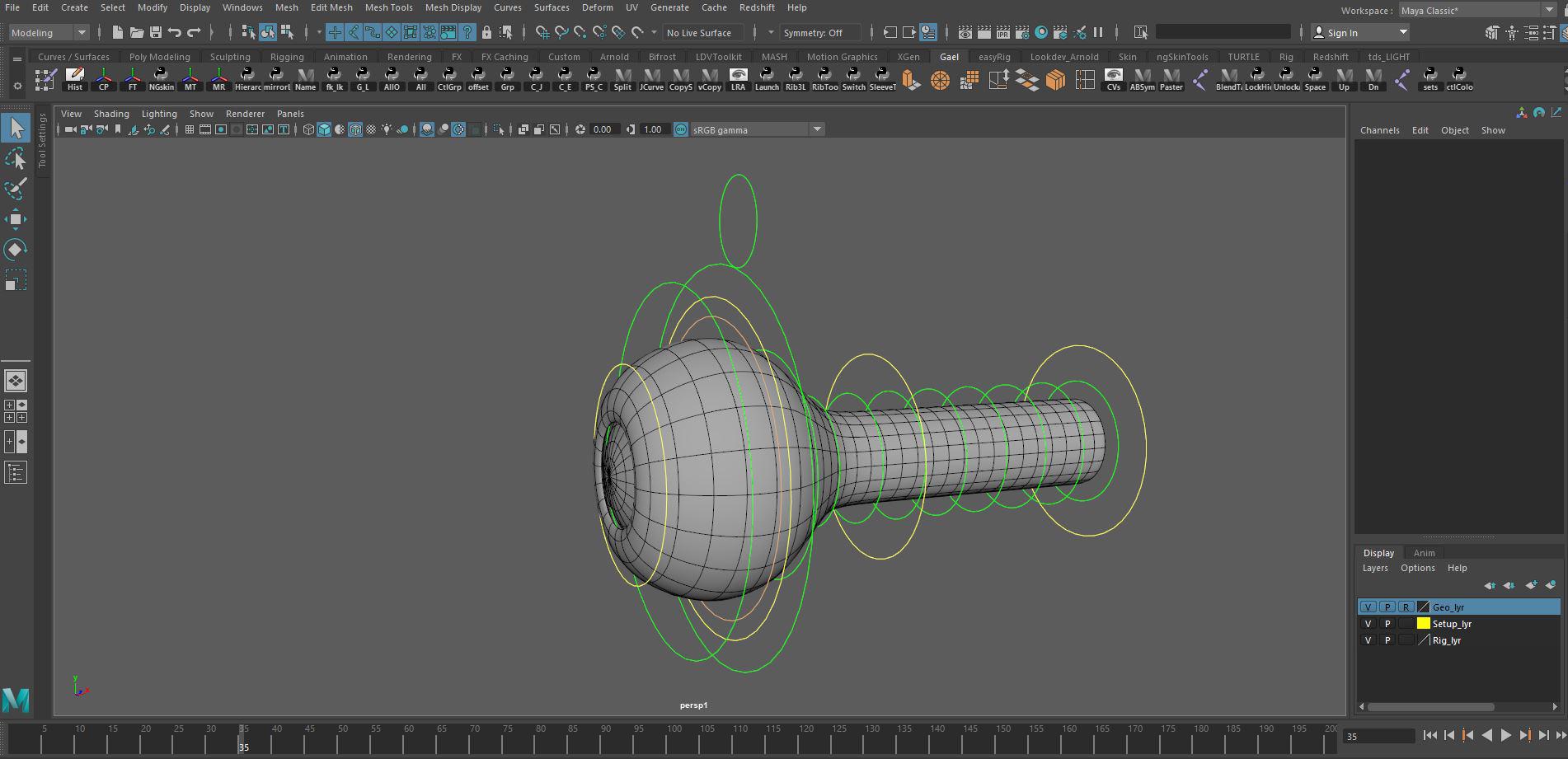
Task: Open the Mesh Tools menu
Action: [x=388, y=7]
